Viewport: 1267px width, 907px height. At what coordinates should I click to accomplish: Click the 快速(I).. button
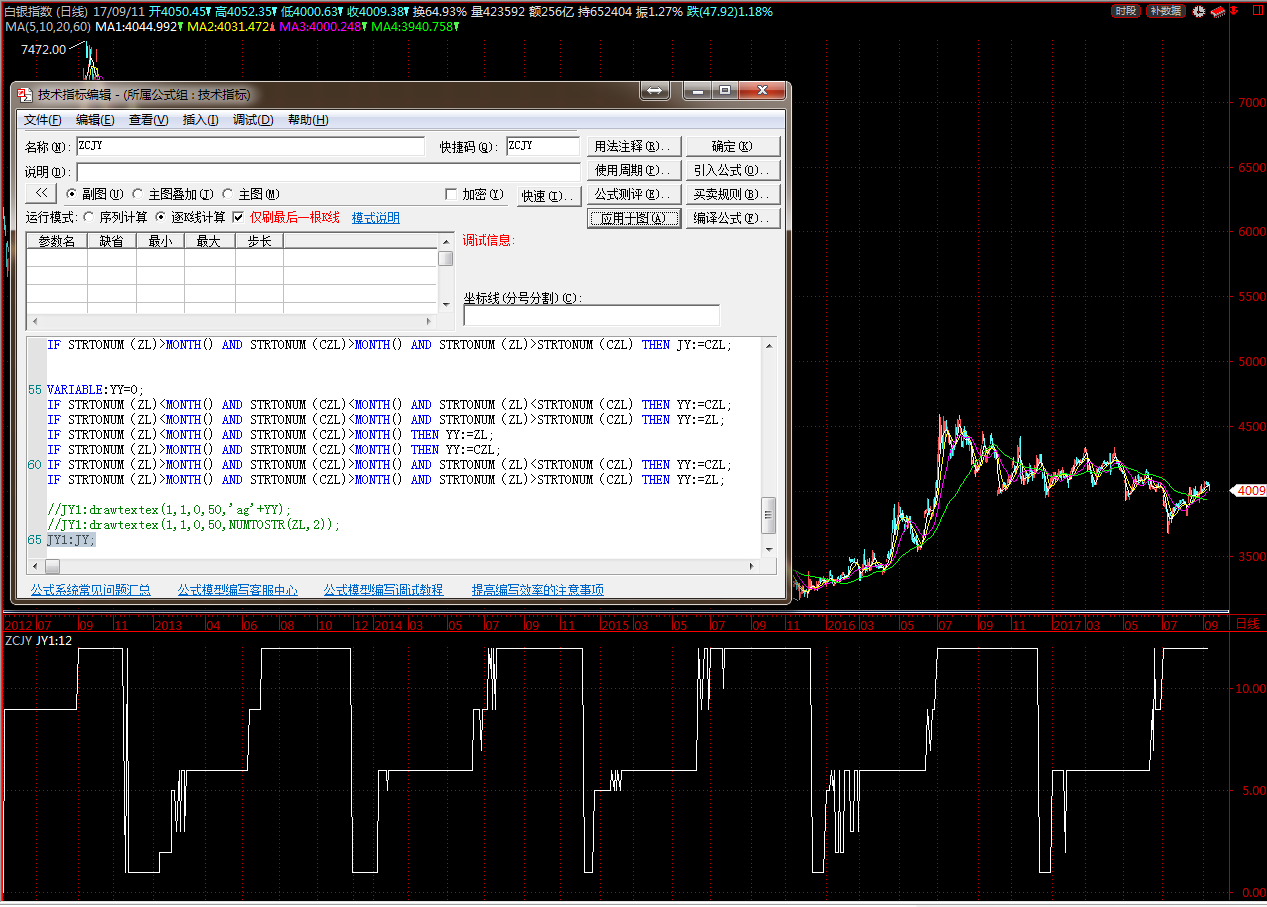click(x=549, y=196)
